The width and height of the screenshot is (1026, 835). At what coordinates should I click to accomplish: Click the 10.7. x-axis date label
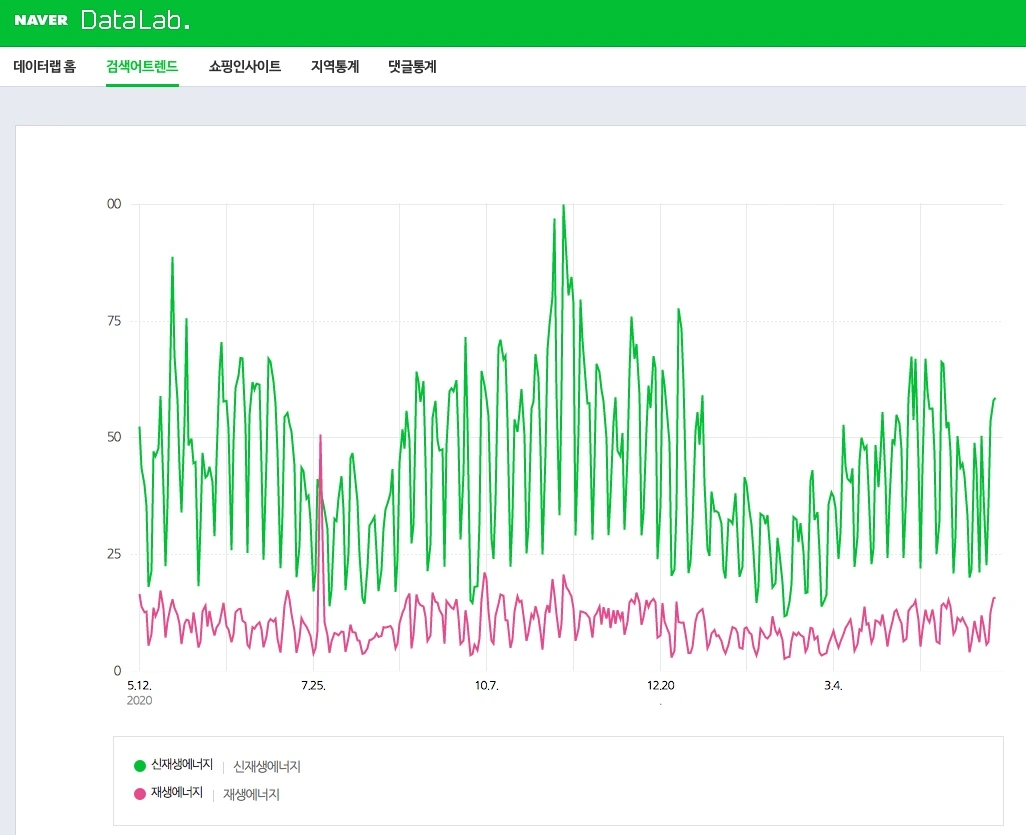point(486,685)
